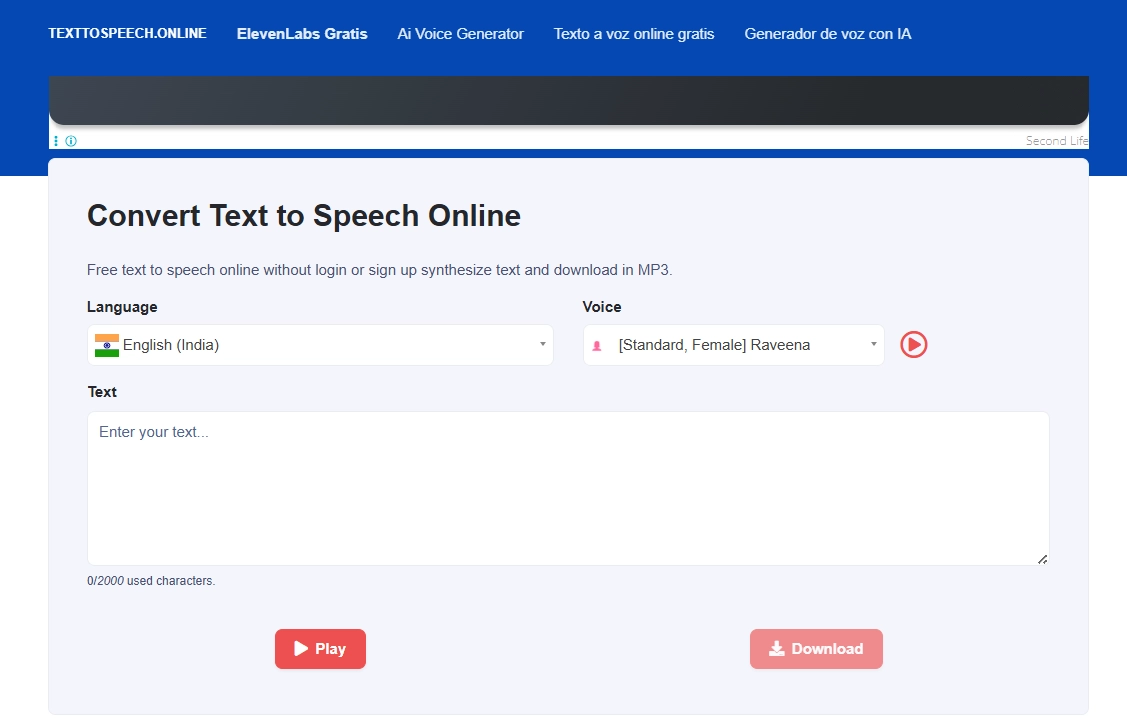The width and height of the screenshot is (1127, 727).
Task: Expand the voice list using its chevron arrow
Action: tap(871, 344)
